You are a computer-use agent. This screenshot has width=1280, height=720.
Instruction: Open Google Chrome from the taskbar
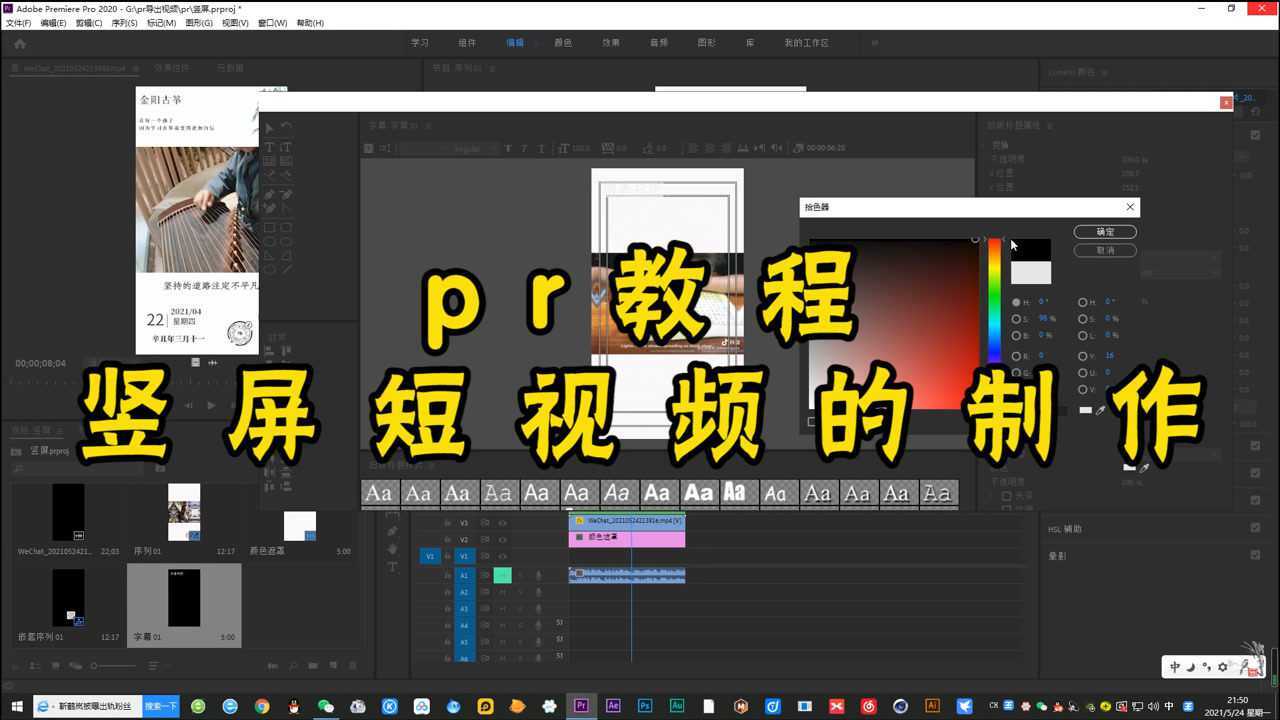pyautogui.click(x=262, y=706)
